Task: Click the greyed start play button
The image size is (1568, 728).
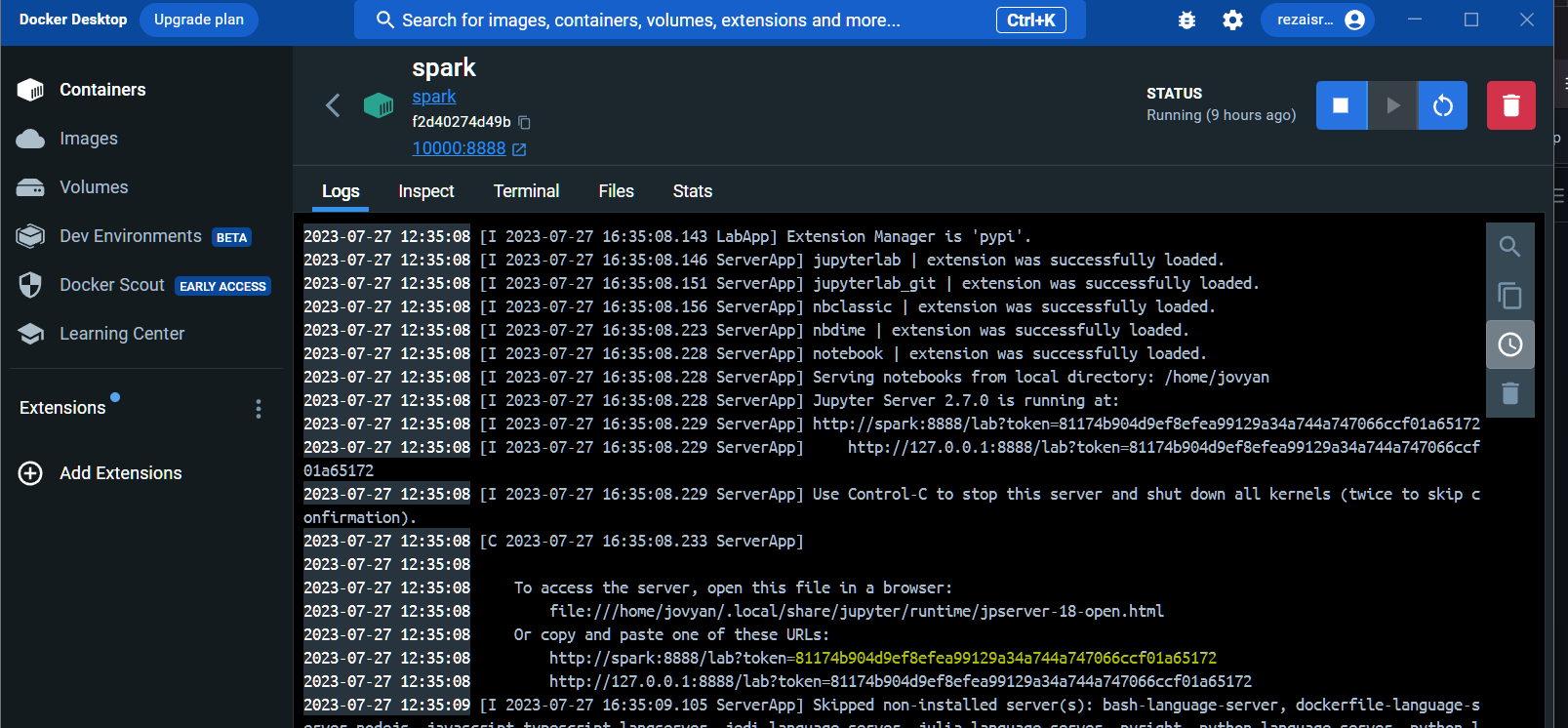Action: pyautogui.click(x=1392, y=105)
